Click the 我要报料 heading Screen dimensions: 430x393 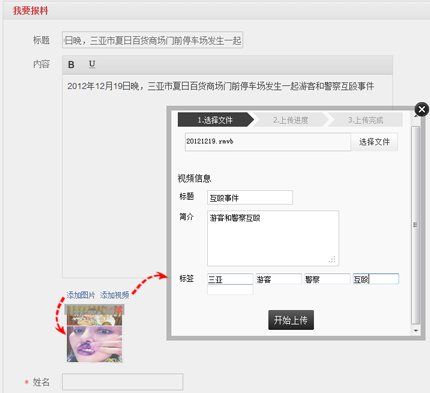tap(31, 11)
